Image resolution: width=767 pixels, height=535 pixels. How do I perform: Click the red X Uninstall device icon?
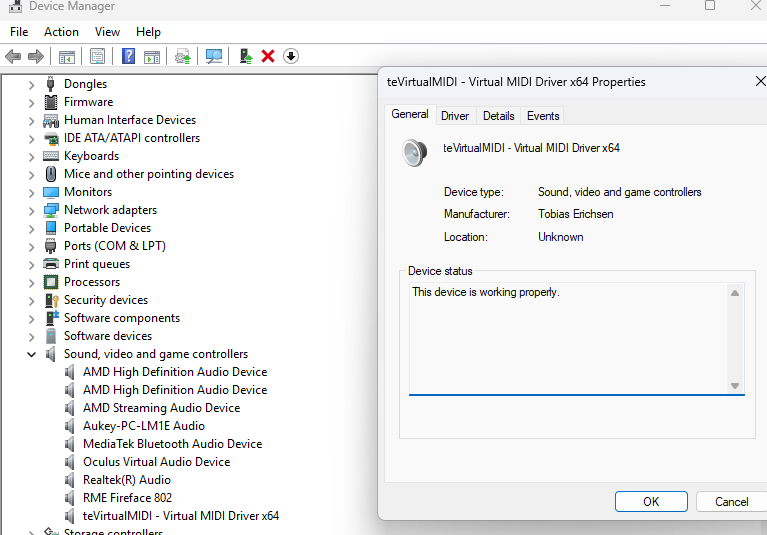[x=268, y=56]
